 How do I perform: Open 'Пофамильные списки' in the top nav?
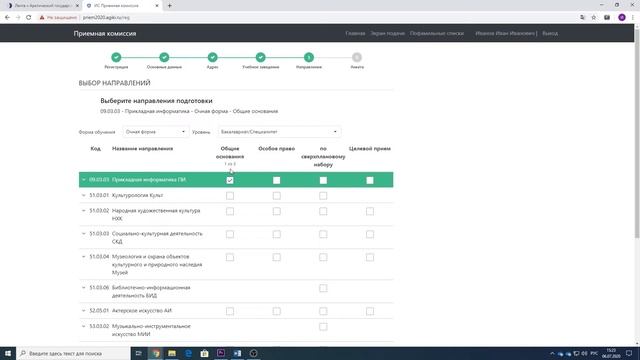[437, 33]
